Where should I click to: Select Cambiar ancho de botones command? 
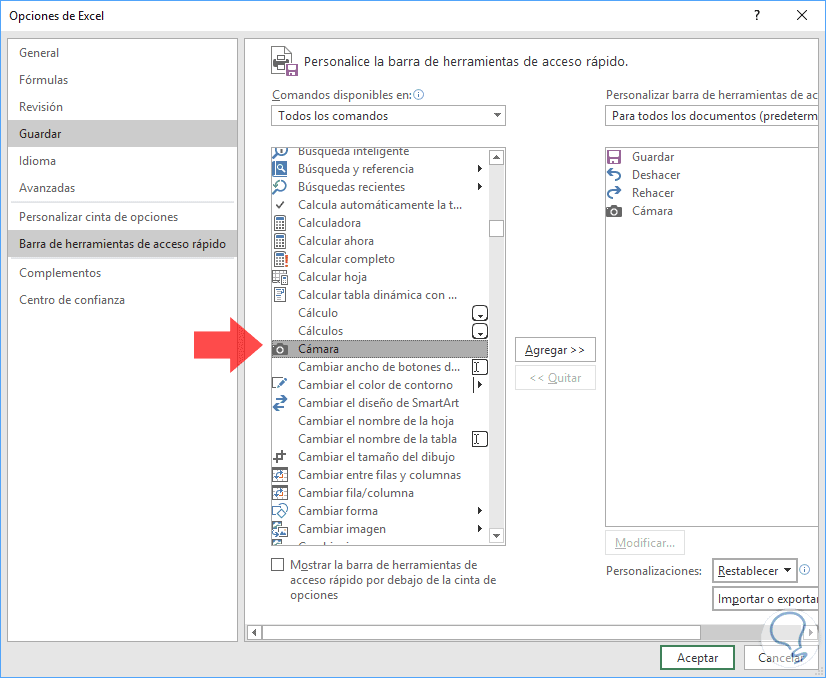pyautogui.click(x=380, y=367)
